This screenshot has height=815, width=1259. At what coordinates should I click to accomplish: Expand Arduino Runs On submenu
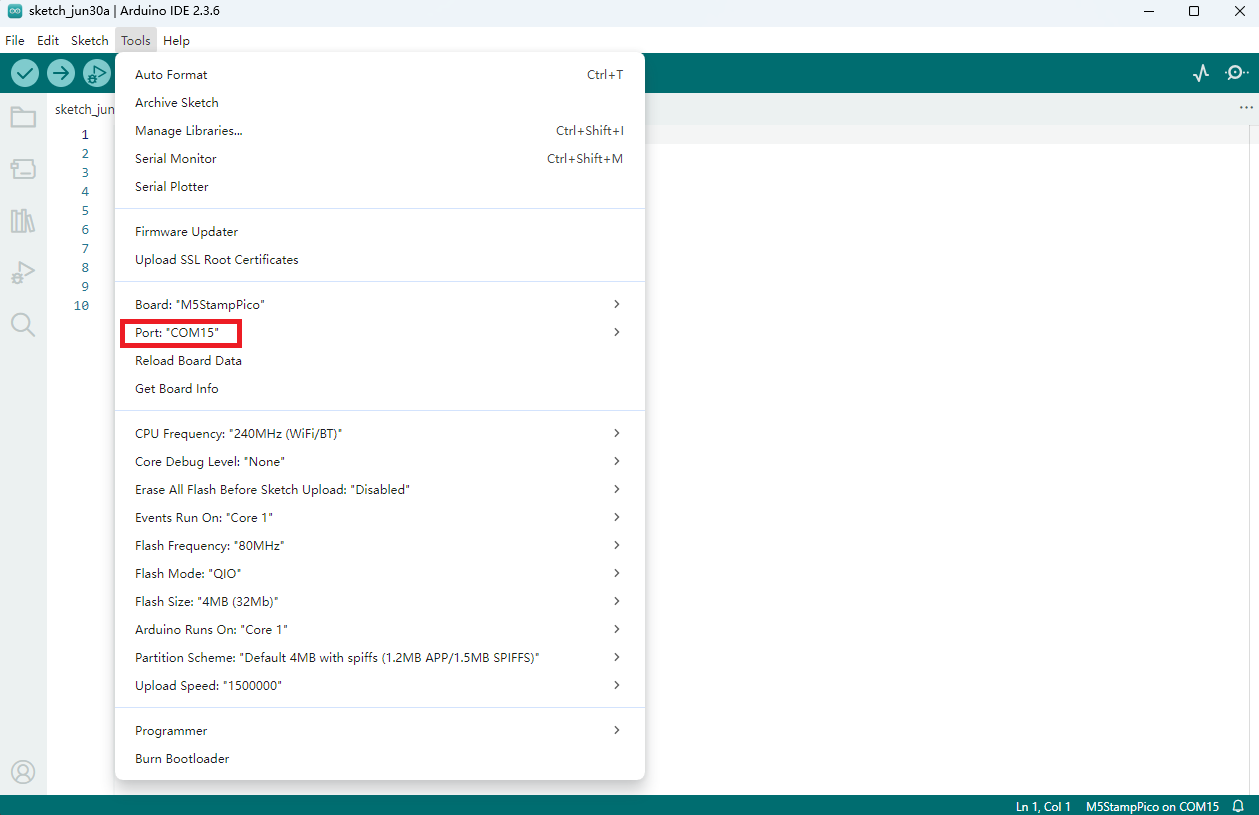point(380,629)
